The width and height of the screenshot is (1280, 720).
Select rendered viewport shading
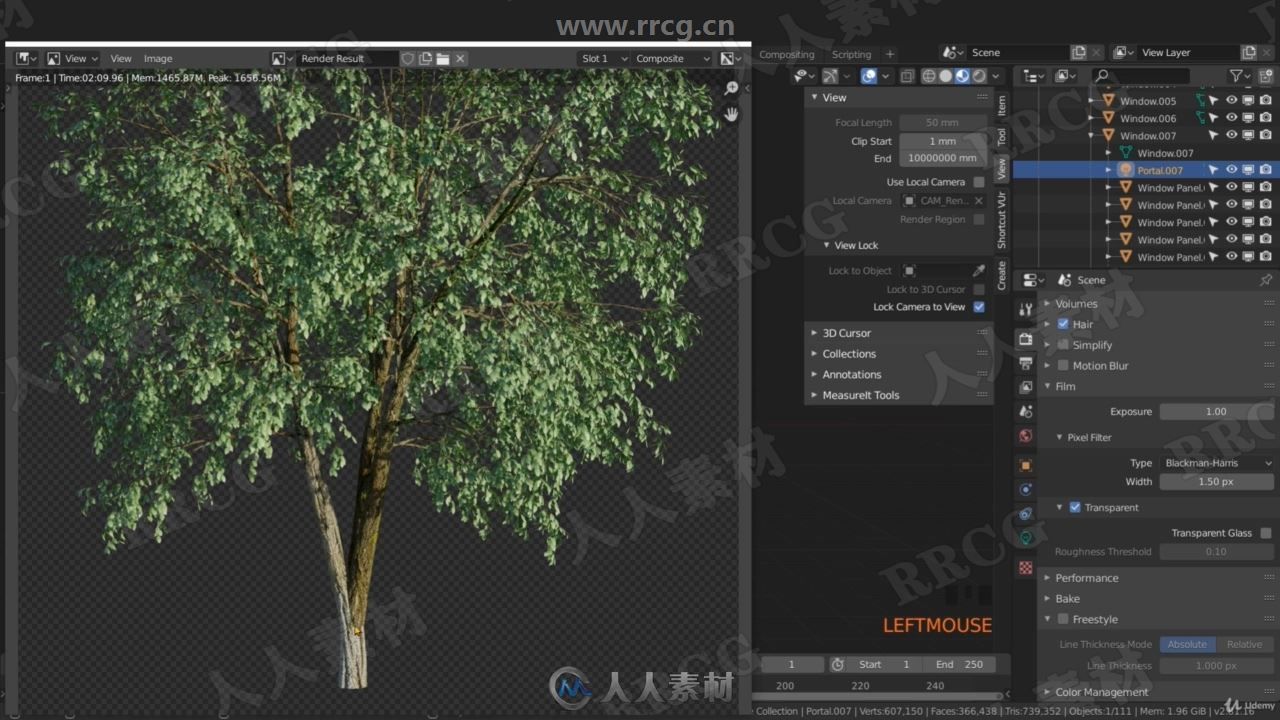[x=979, y=76]
